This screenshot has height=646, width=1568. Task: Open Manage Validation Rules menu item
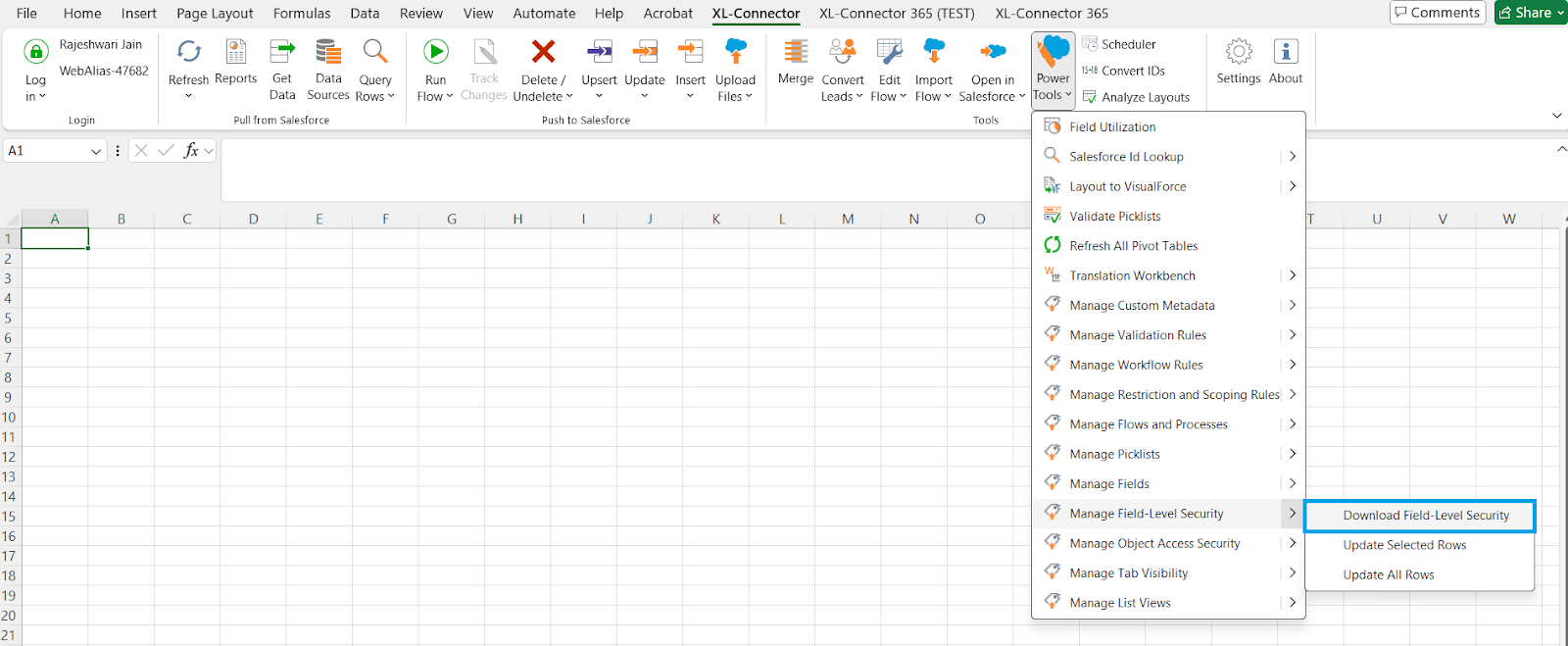(1168, 335)
